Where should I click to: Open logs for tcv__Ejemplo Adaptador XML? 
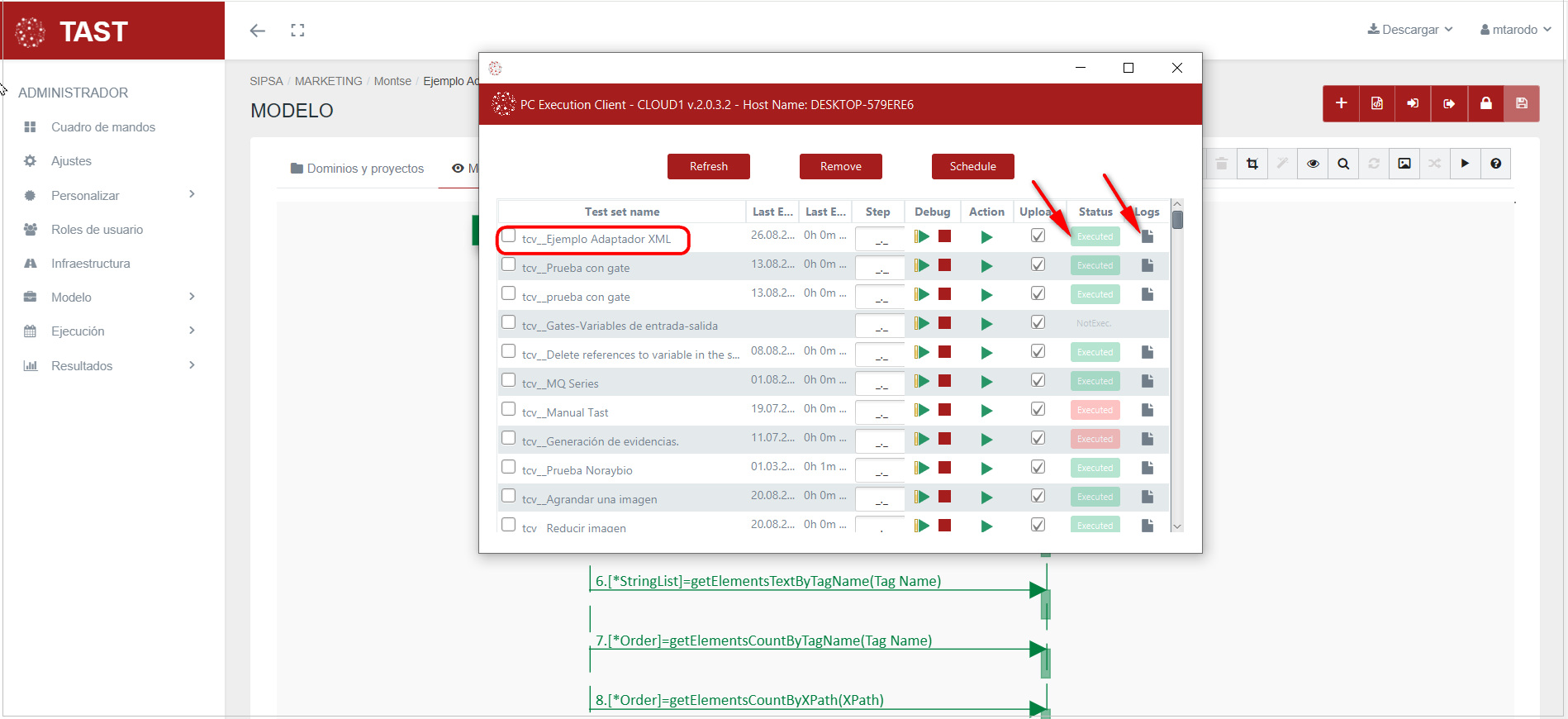1147,237
